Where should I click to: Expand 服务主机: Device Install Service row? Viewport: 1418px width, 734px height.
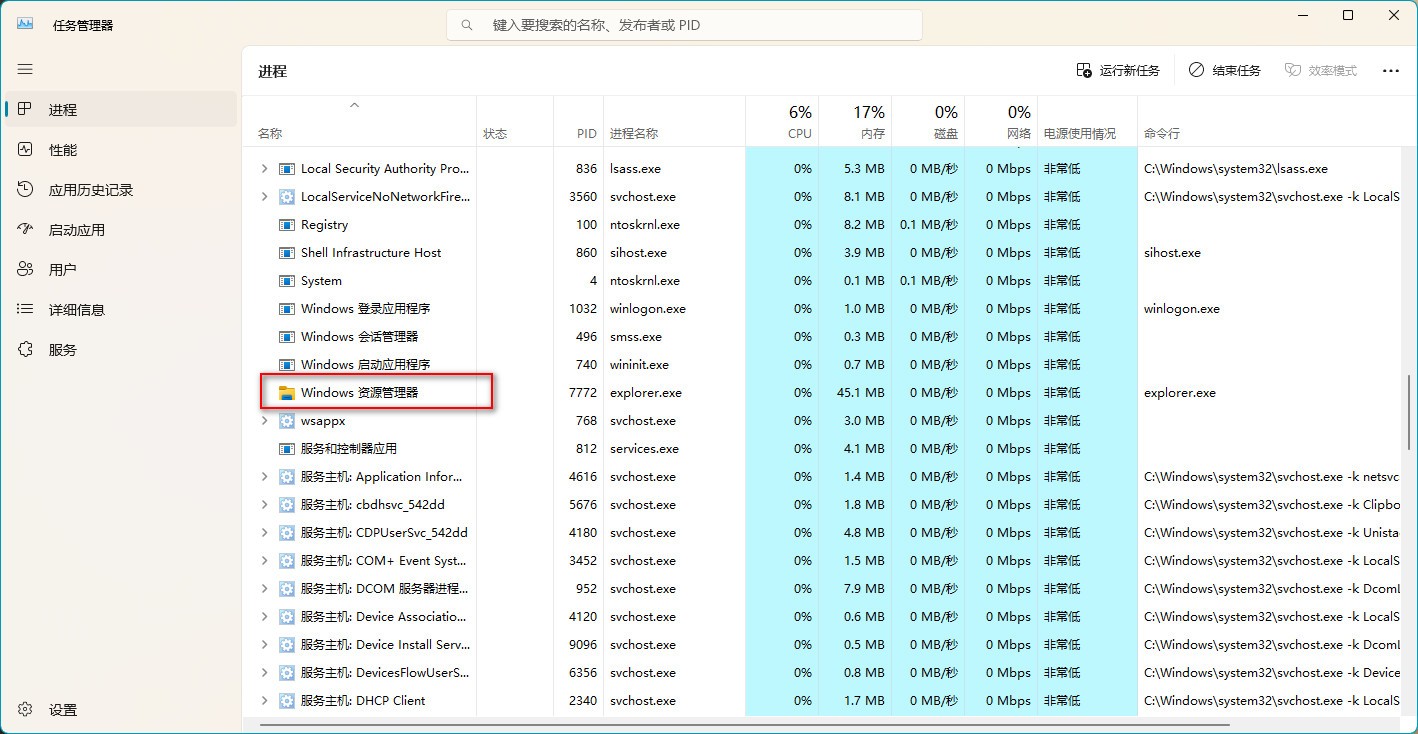(x=264, y=645)
